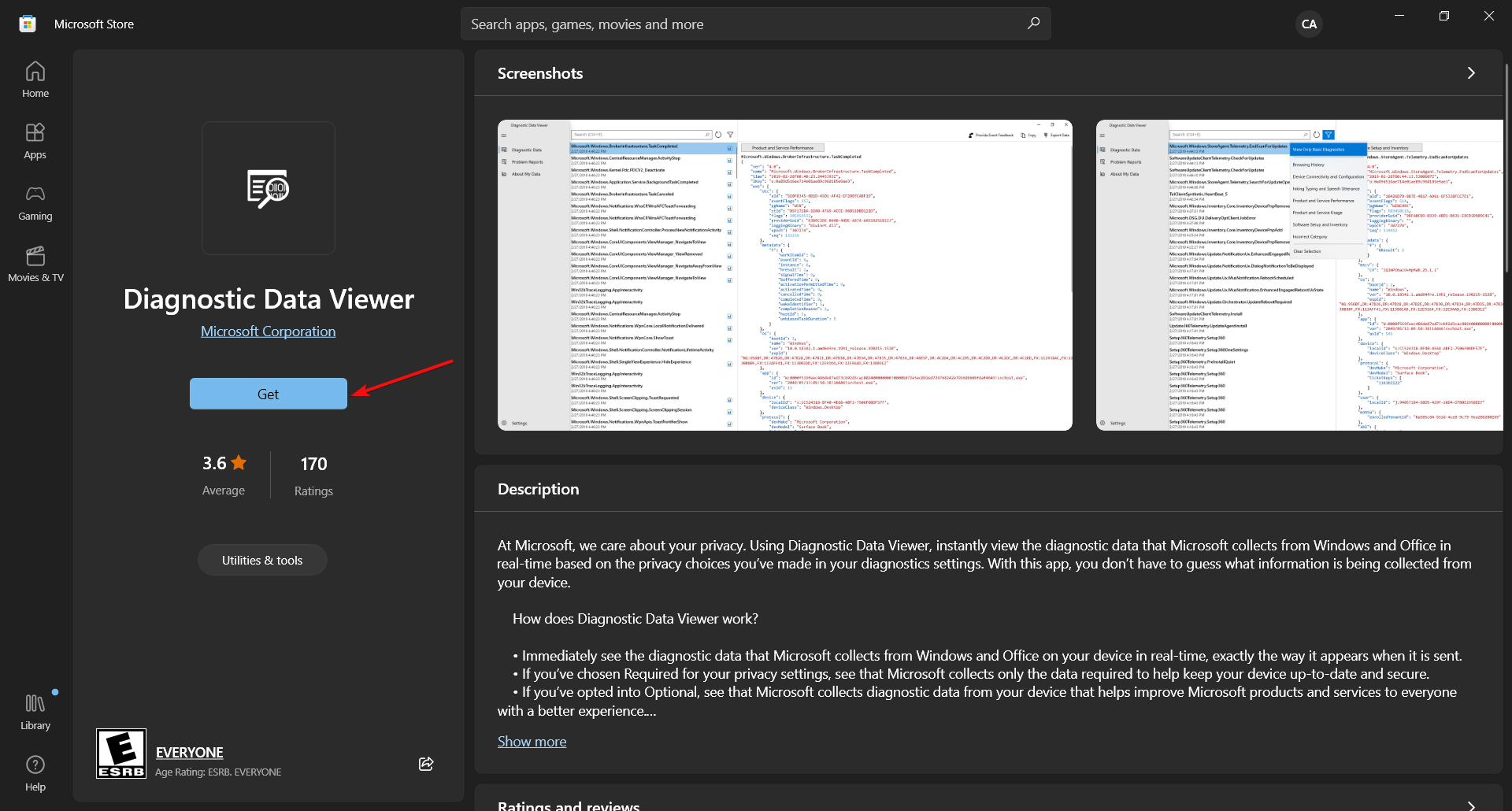Browse Movies & TV section

click(35, 264)
